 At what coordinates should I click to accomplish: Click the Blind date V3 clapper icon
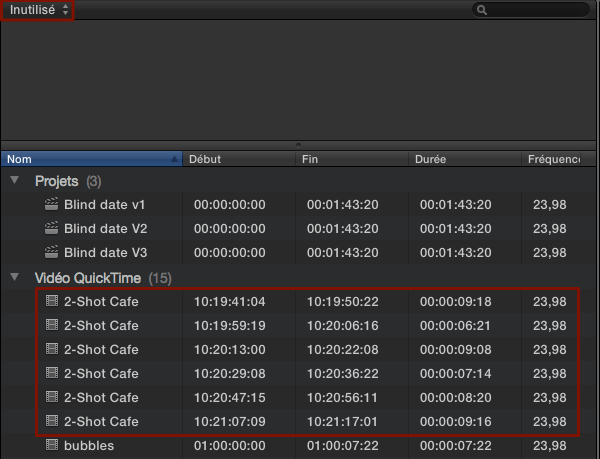(x=52, y=253)
